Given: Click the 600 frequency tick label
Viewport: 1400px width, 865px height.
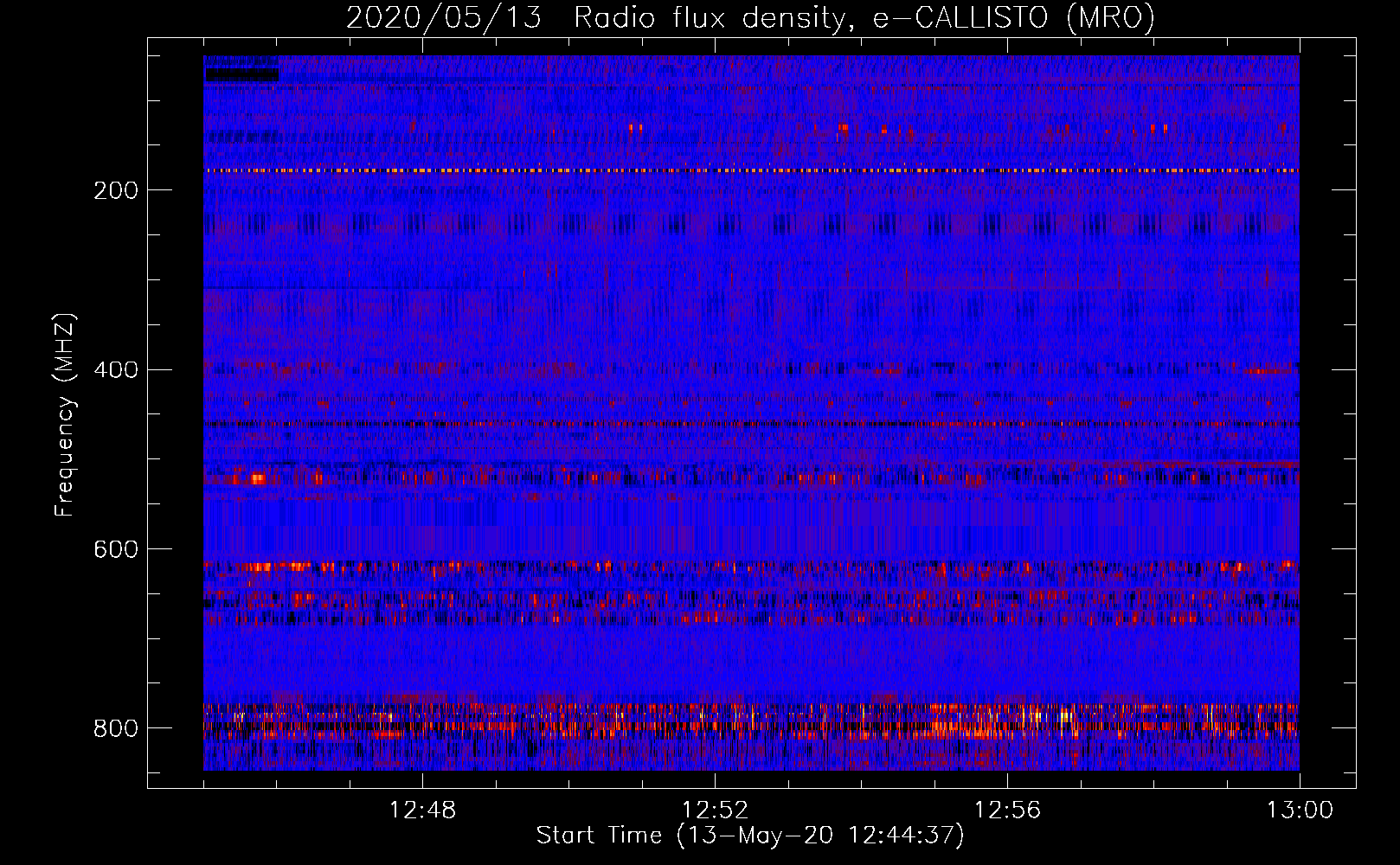Looking at the screenshot, I should point(116,550).
